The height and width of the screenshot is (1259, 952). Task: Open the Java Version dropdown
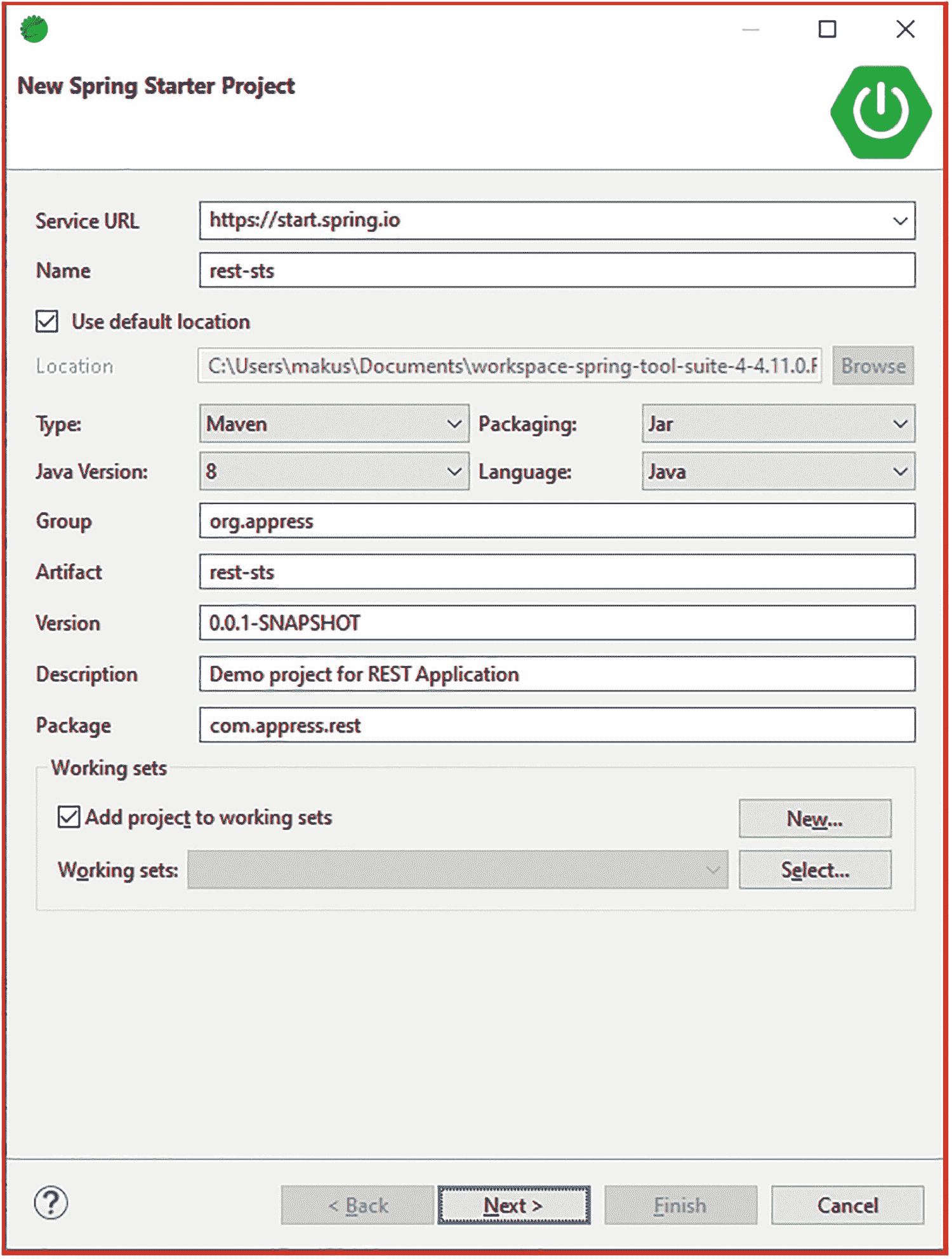coord(334,471)
